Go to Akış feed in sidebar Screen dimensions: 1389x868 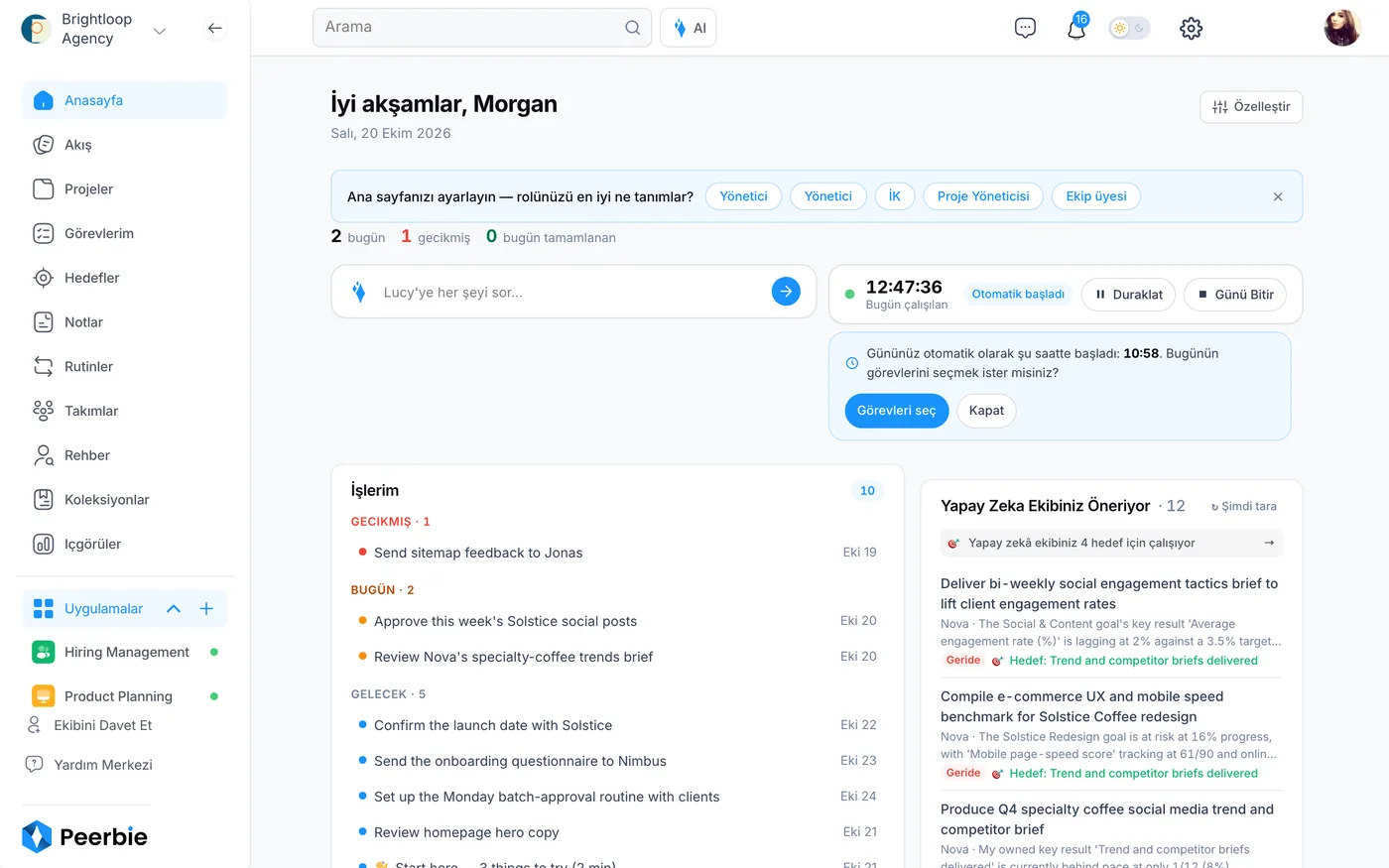click(x=125, y=145)
